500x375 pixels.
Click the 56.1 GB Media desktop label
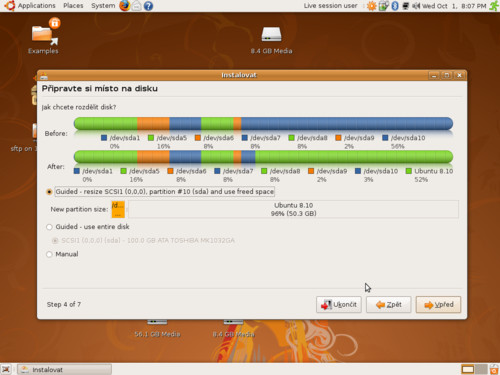pyautogui.click(x=157, y=334)
